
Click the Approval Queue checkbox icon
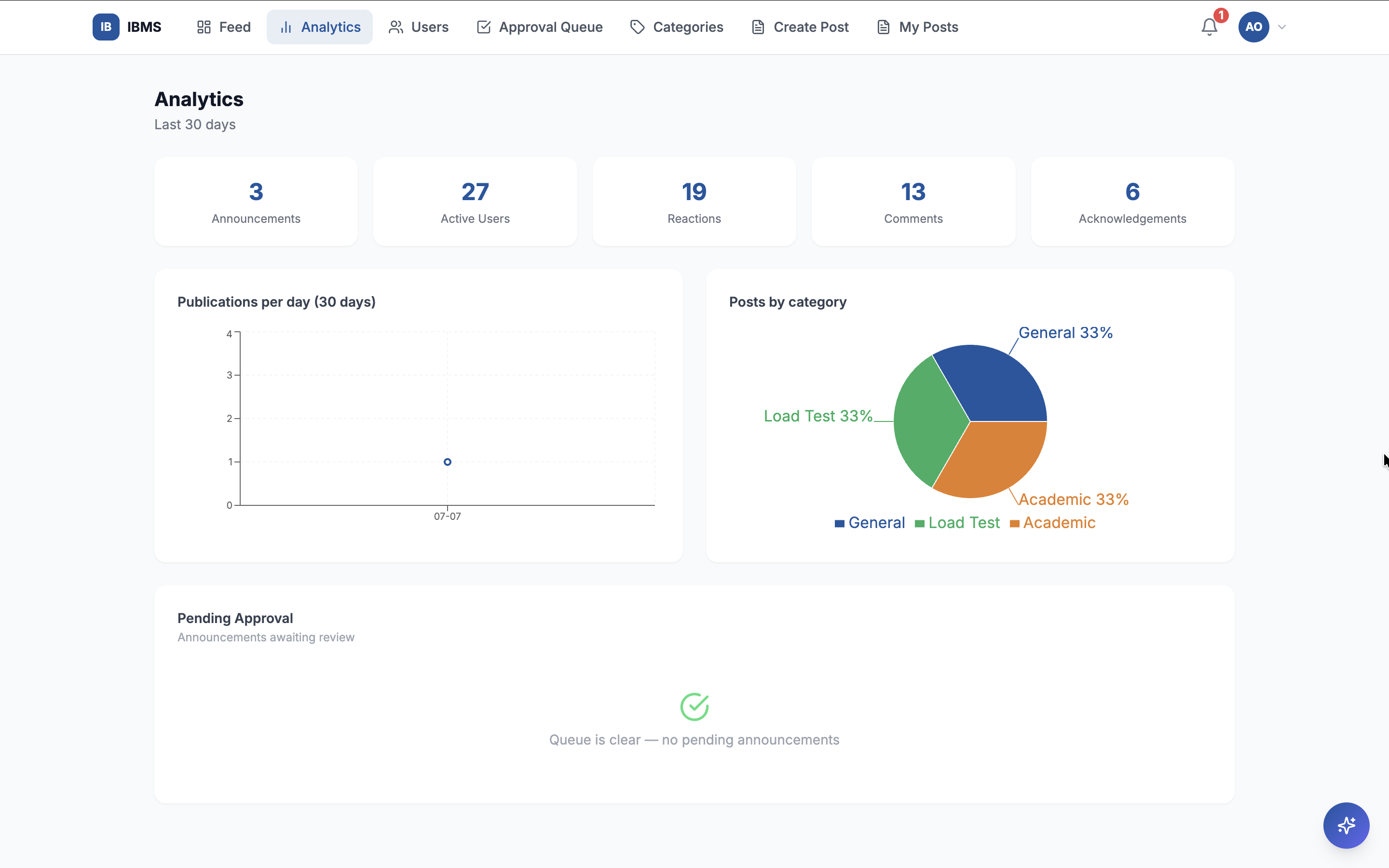click(x=483, y=27)
